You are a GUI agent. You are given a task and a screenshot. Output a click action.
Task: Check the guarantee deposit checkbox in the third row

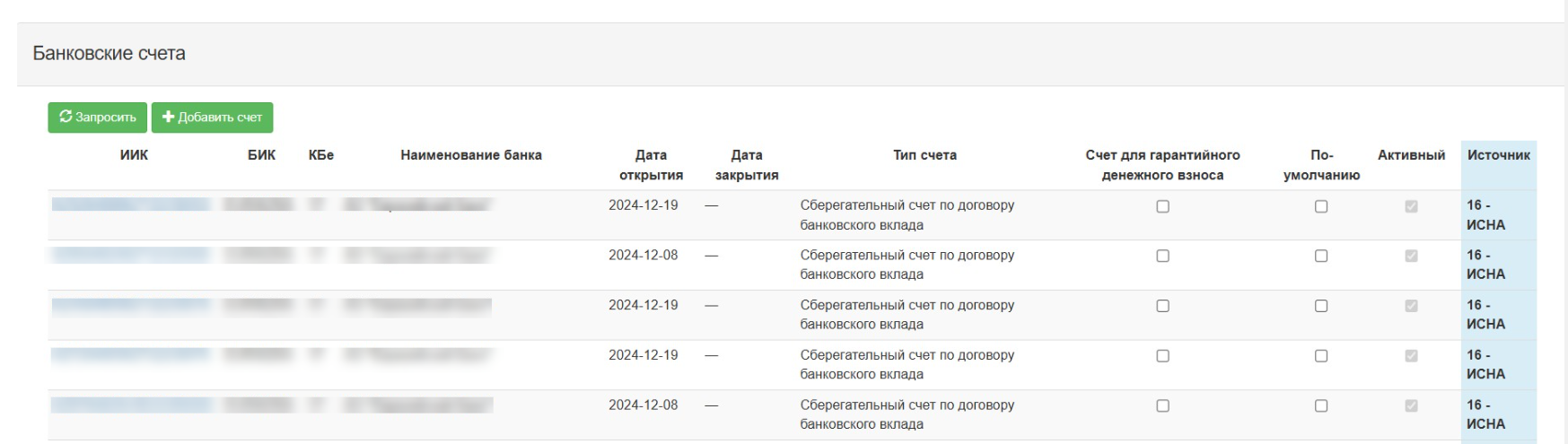1162,306
